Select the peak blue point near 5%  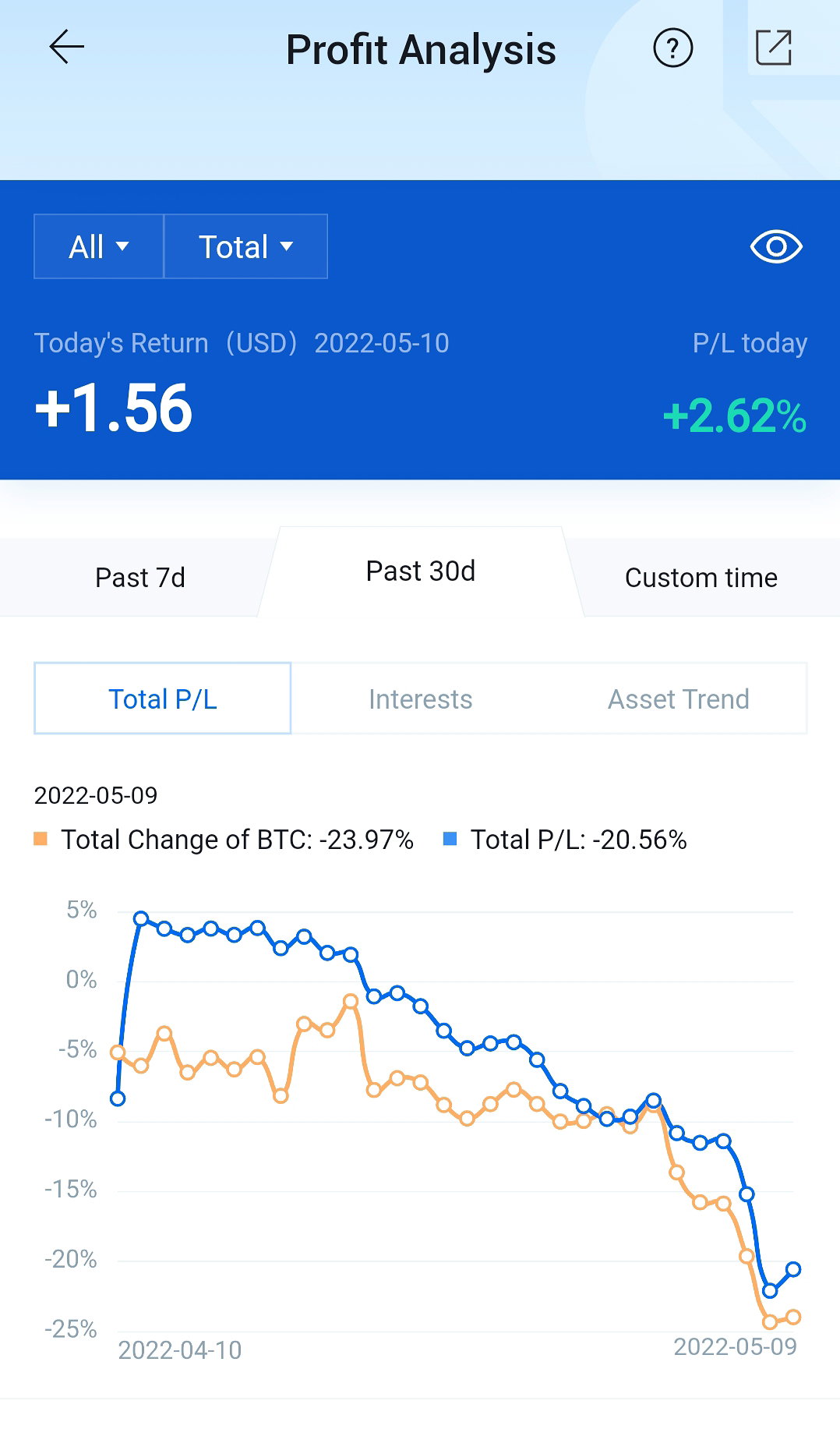[141, 918]
